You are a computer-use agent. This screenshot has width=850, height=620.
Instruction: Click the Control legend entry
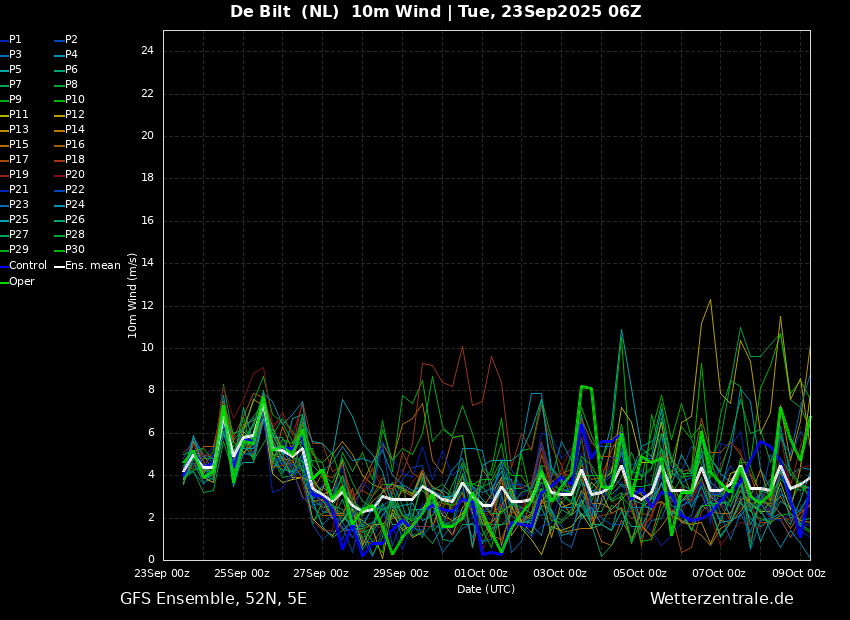pos(27,266)
